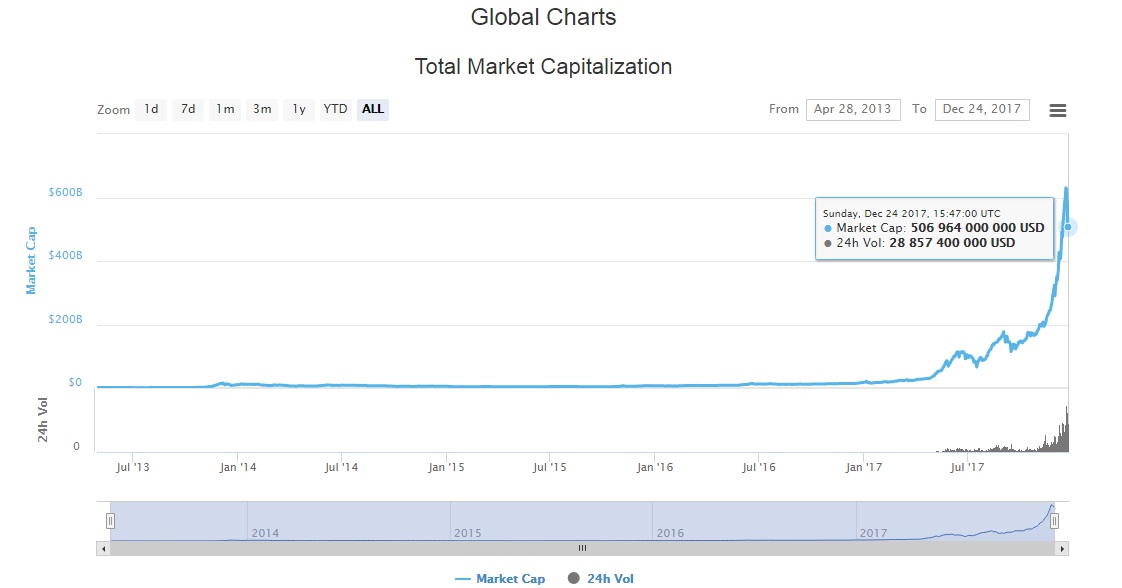Click the To date field
Screen dimensions: 1122x588
click(x=982, y=109)
